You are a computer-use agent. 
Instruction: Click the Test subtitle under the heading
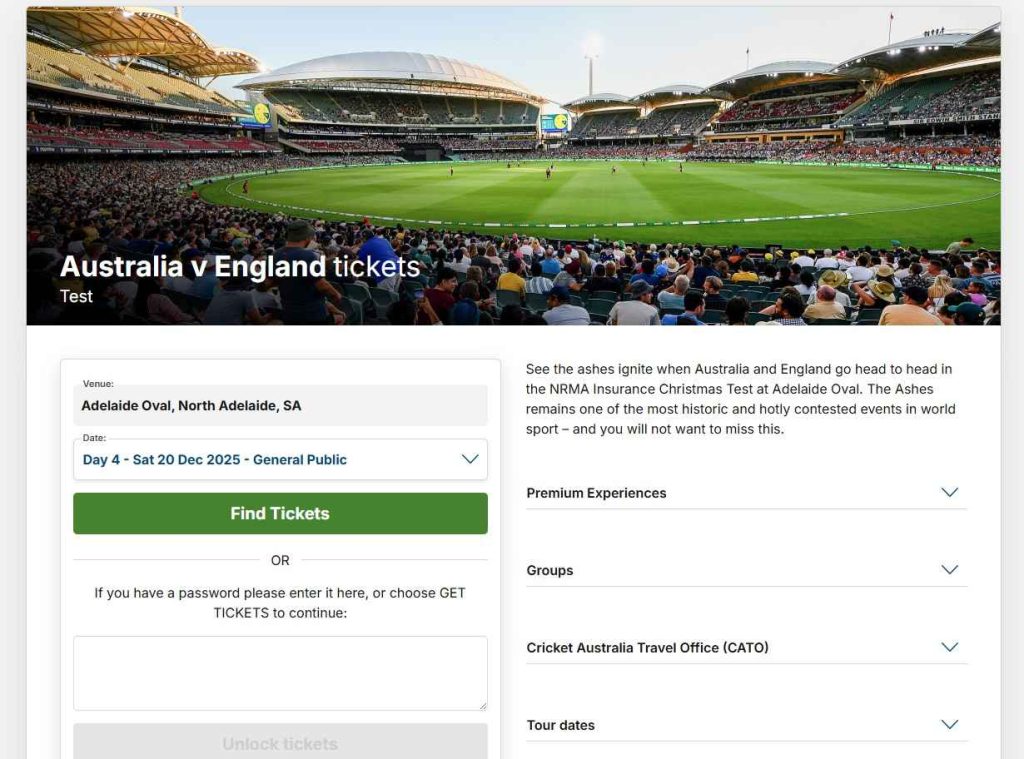point(76,296)
